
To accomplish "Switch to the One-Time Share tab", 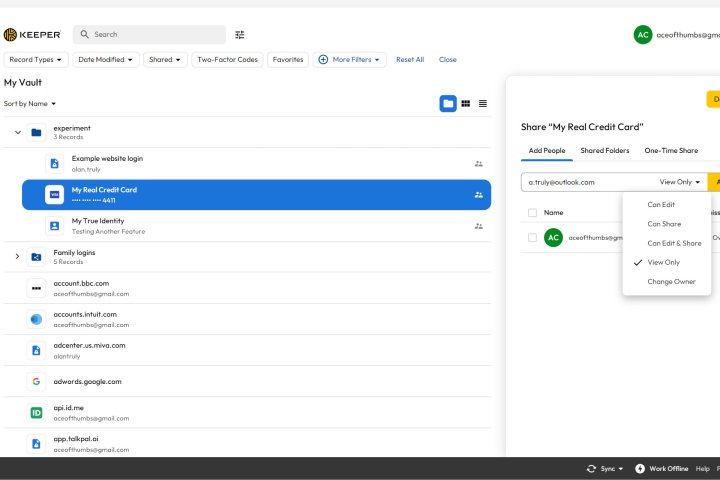I will pos(671,150).
